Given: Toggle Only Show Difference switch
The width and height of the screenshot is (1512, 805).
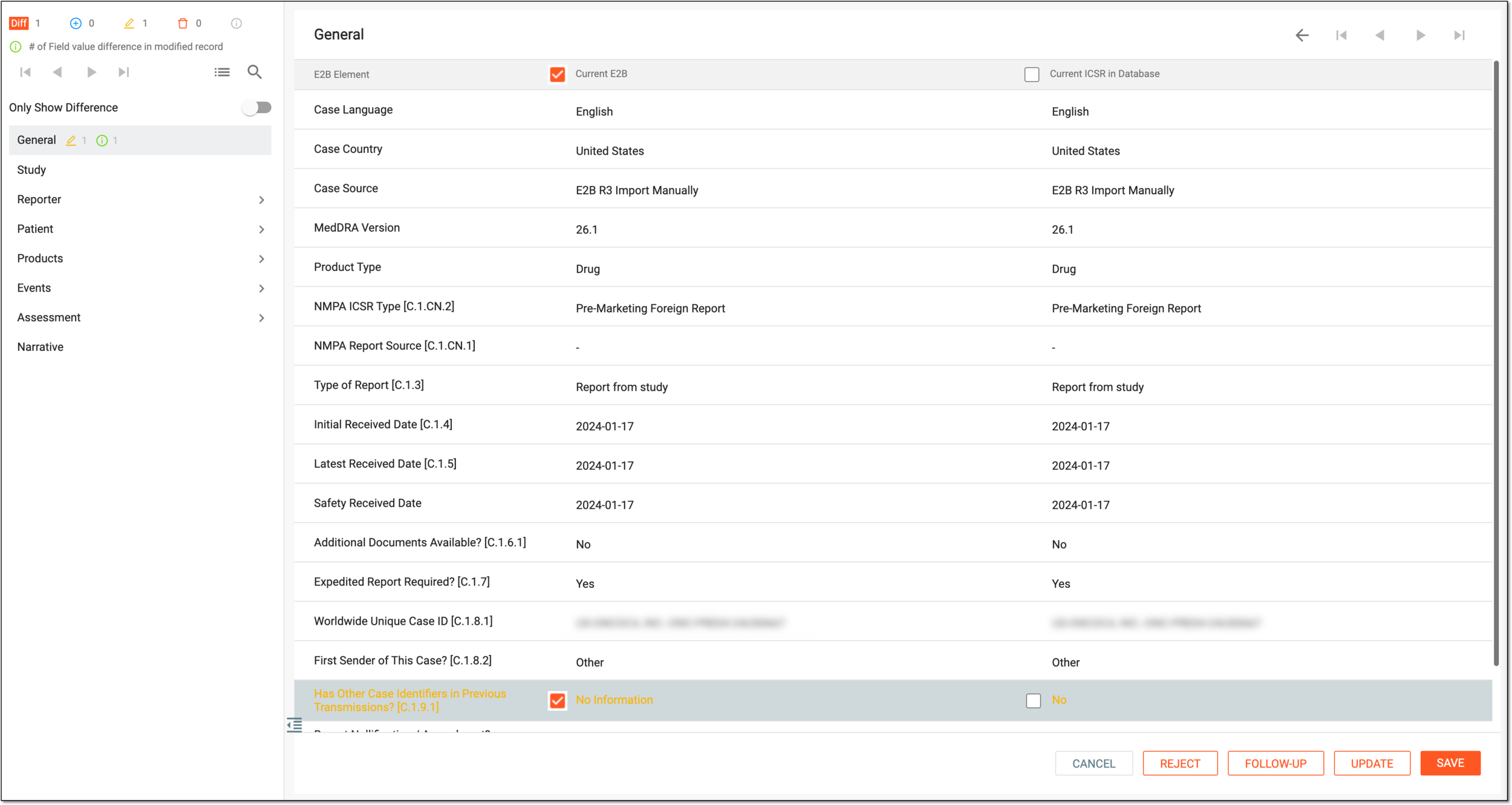Looking at the screenshot, I should click(256, 108).
